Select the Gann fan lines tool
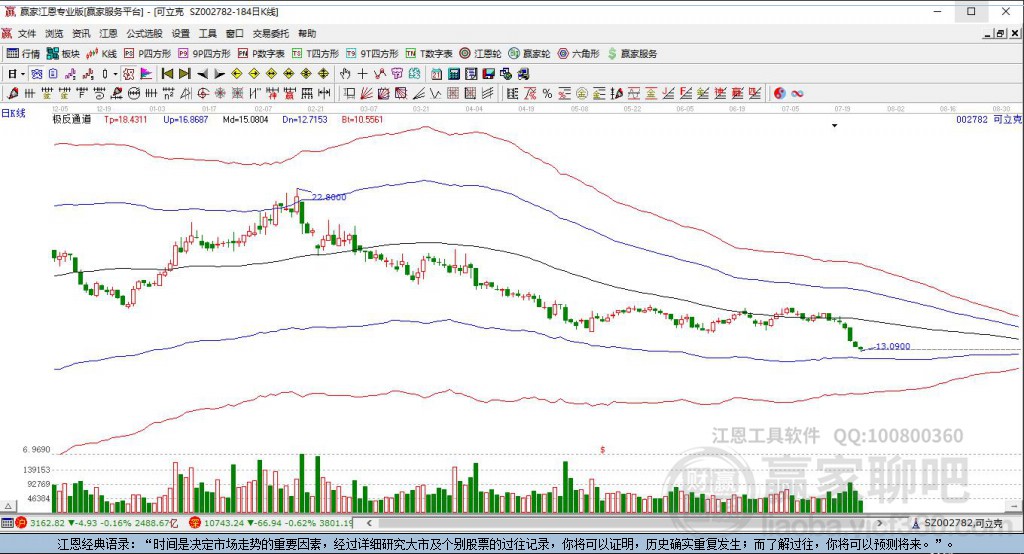This screenshot has height=554, width=1024. click(366, 93)
